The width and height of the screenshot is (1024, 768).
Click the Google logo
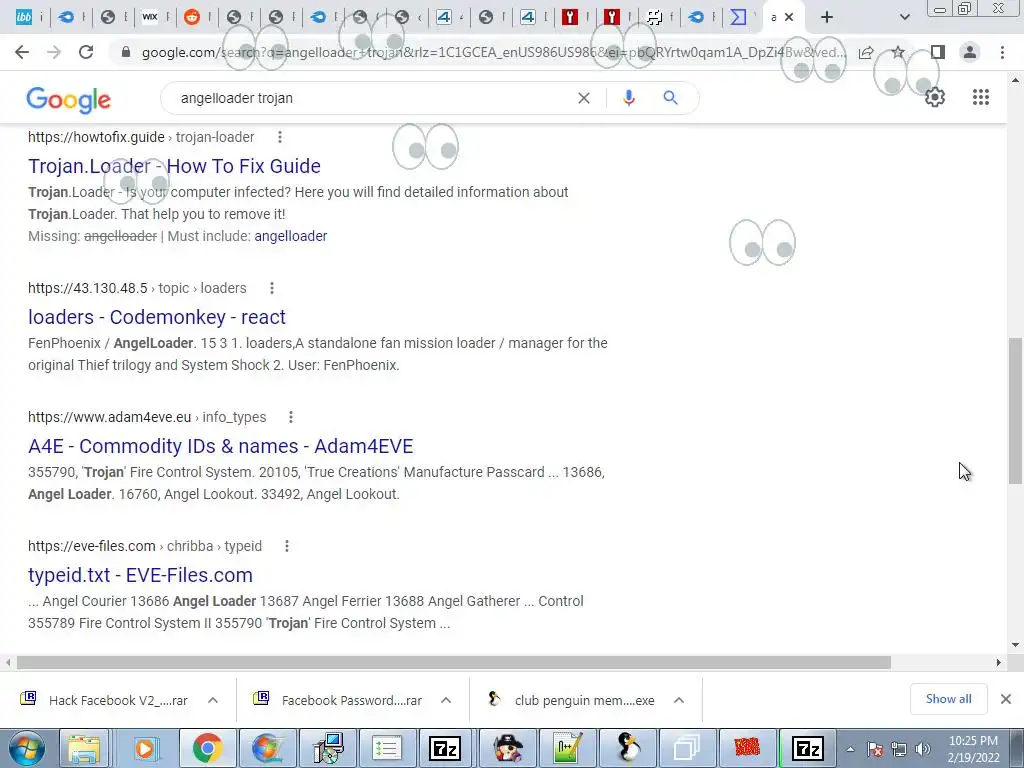(69, 99)
